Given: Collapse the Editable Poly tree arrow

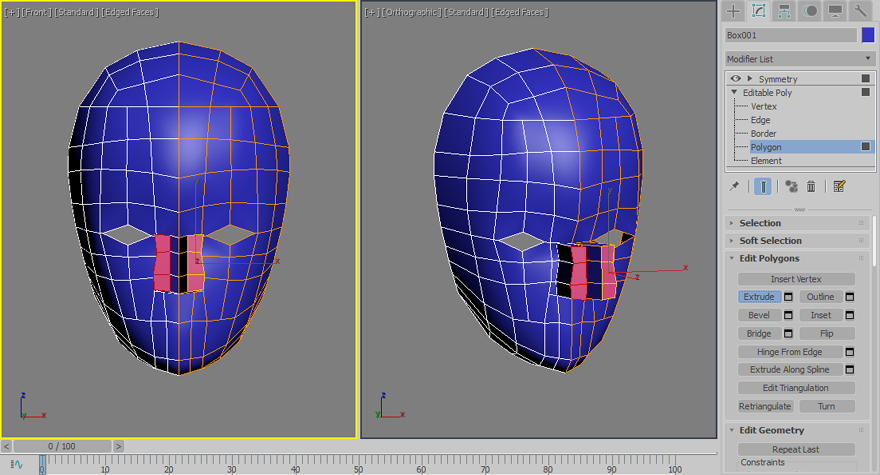Looking at the screenshot, I should 733,92.
